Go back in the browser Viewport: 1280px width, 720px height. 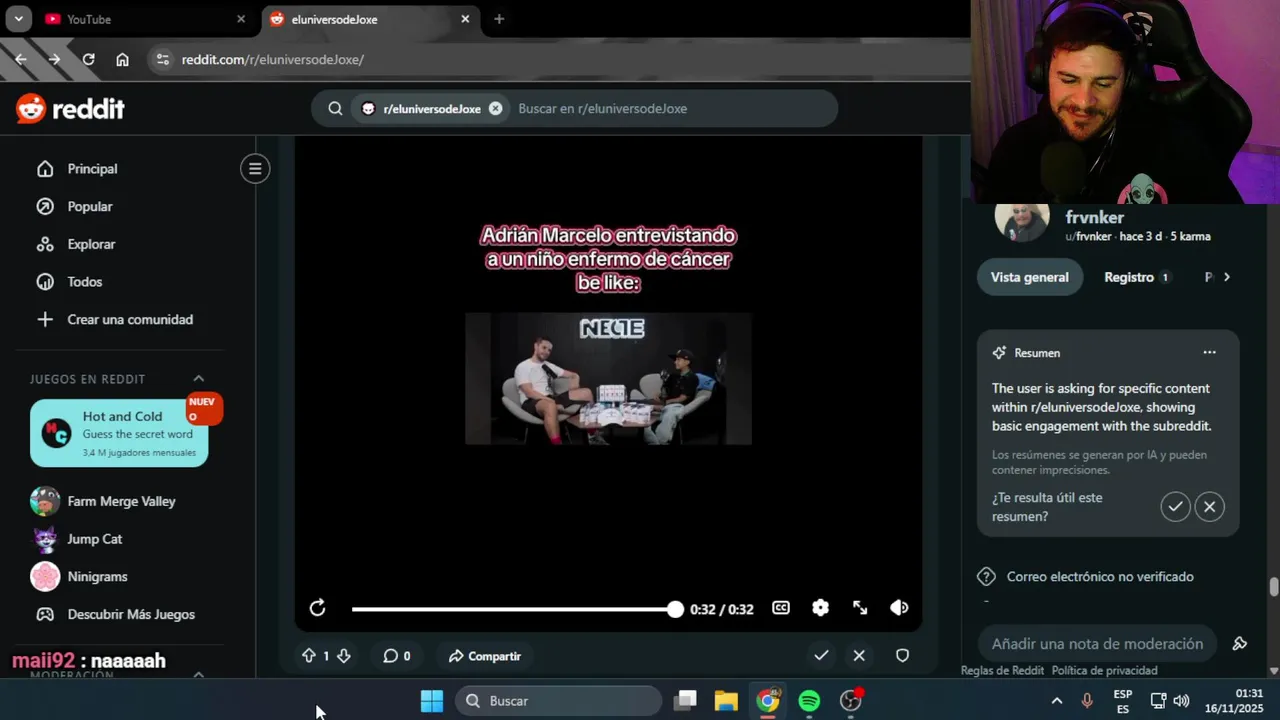20,59
